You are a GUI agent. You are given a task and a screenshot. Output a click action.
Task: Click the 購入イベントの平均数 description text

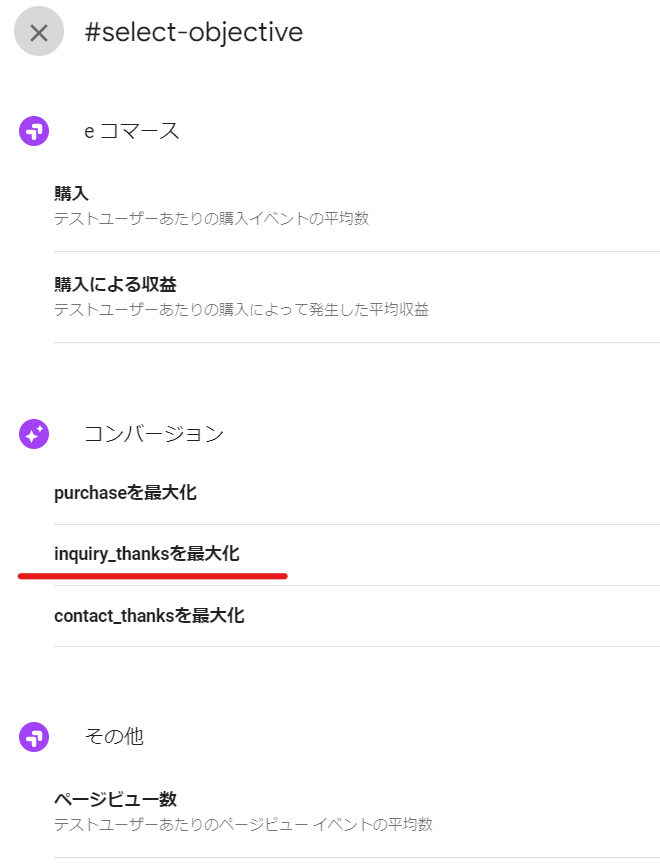[211, 218]
